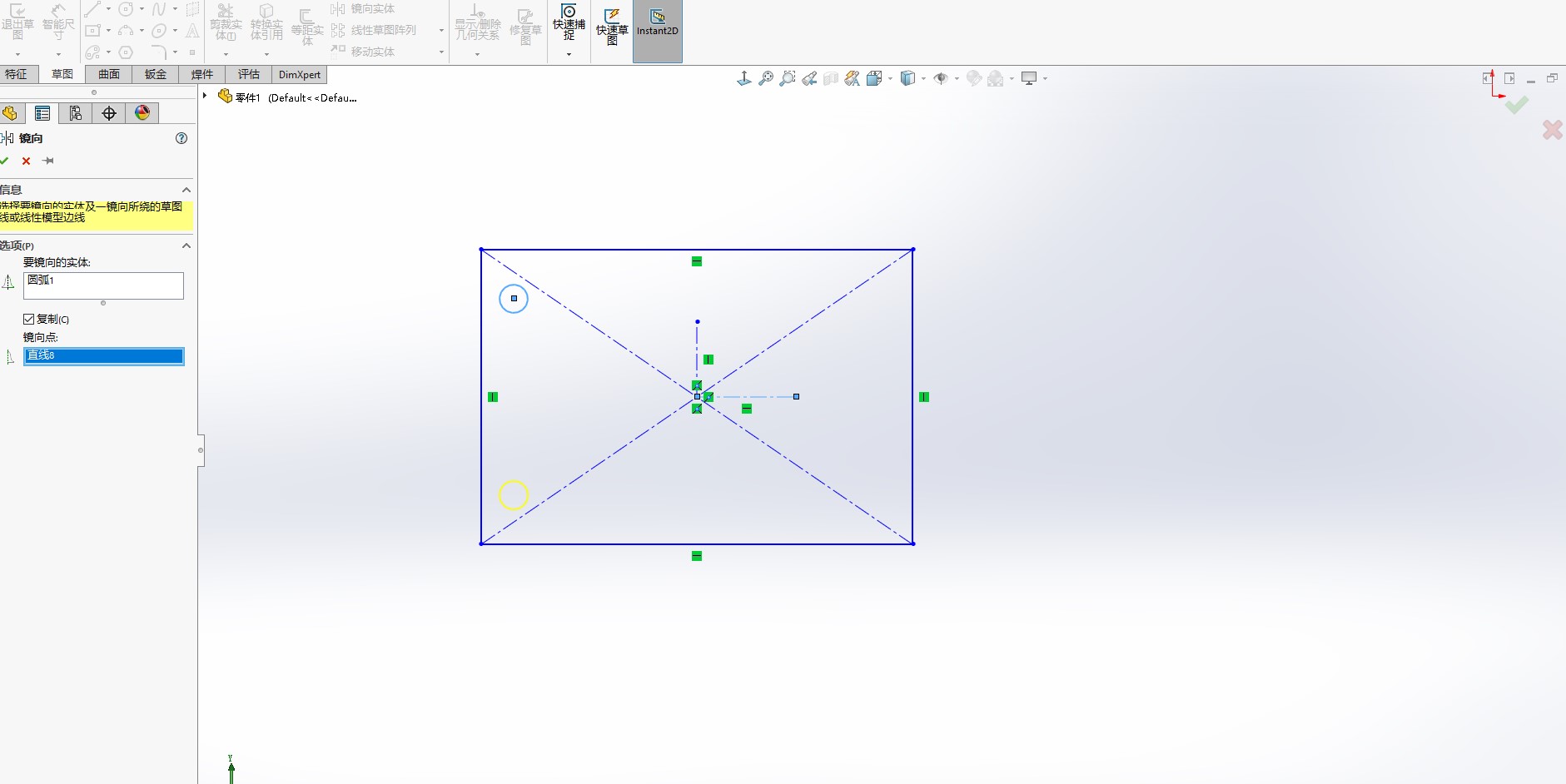Select the Circle sketch tool
Image resolution: width=1566 pixels, height=784 pixels.
click(x=126, y=9)
